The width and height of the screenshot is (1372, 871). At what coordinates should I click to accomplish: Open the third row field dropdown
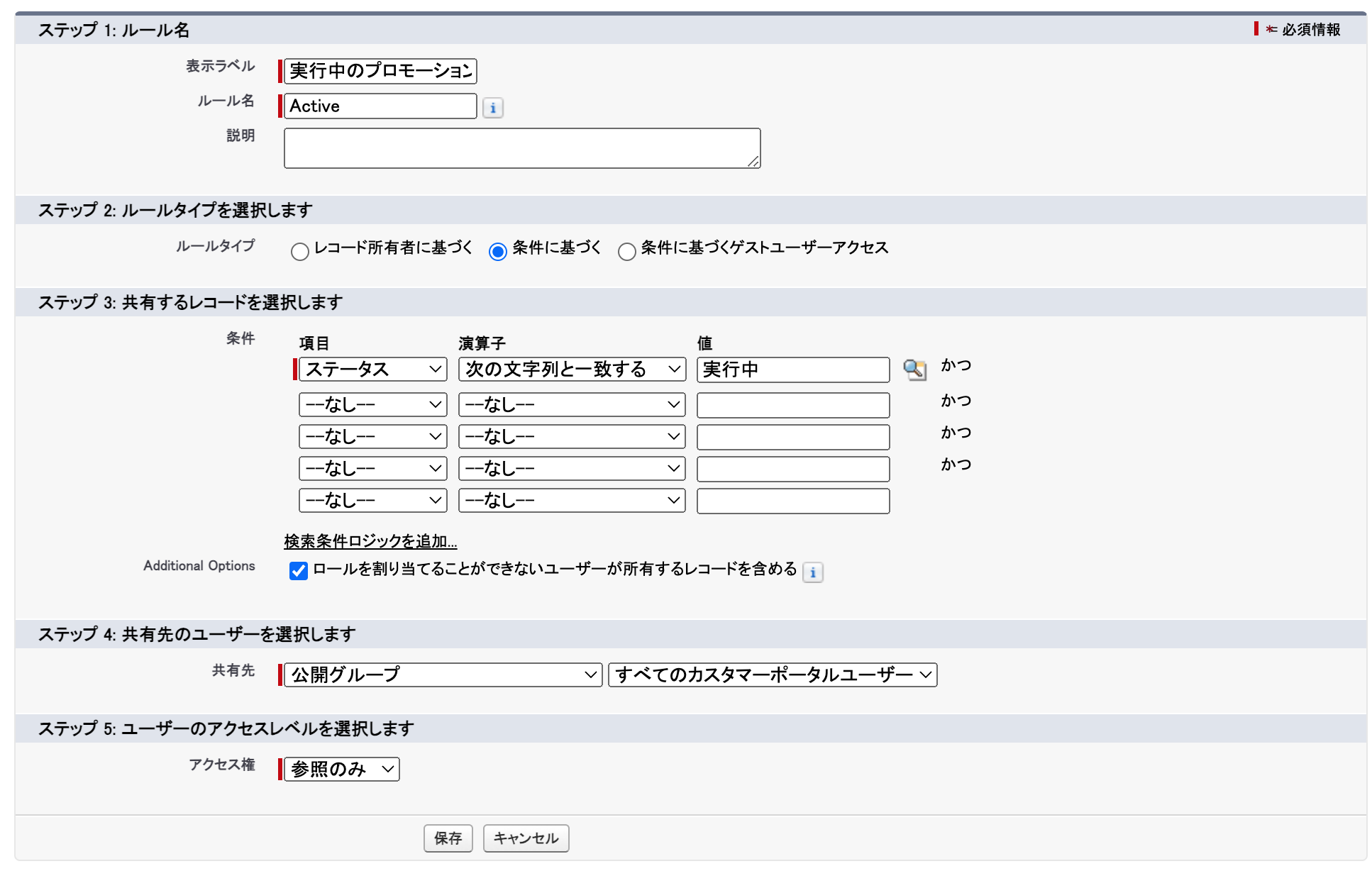point(373,437)
